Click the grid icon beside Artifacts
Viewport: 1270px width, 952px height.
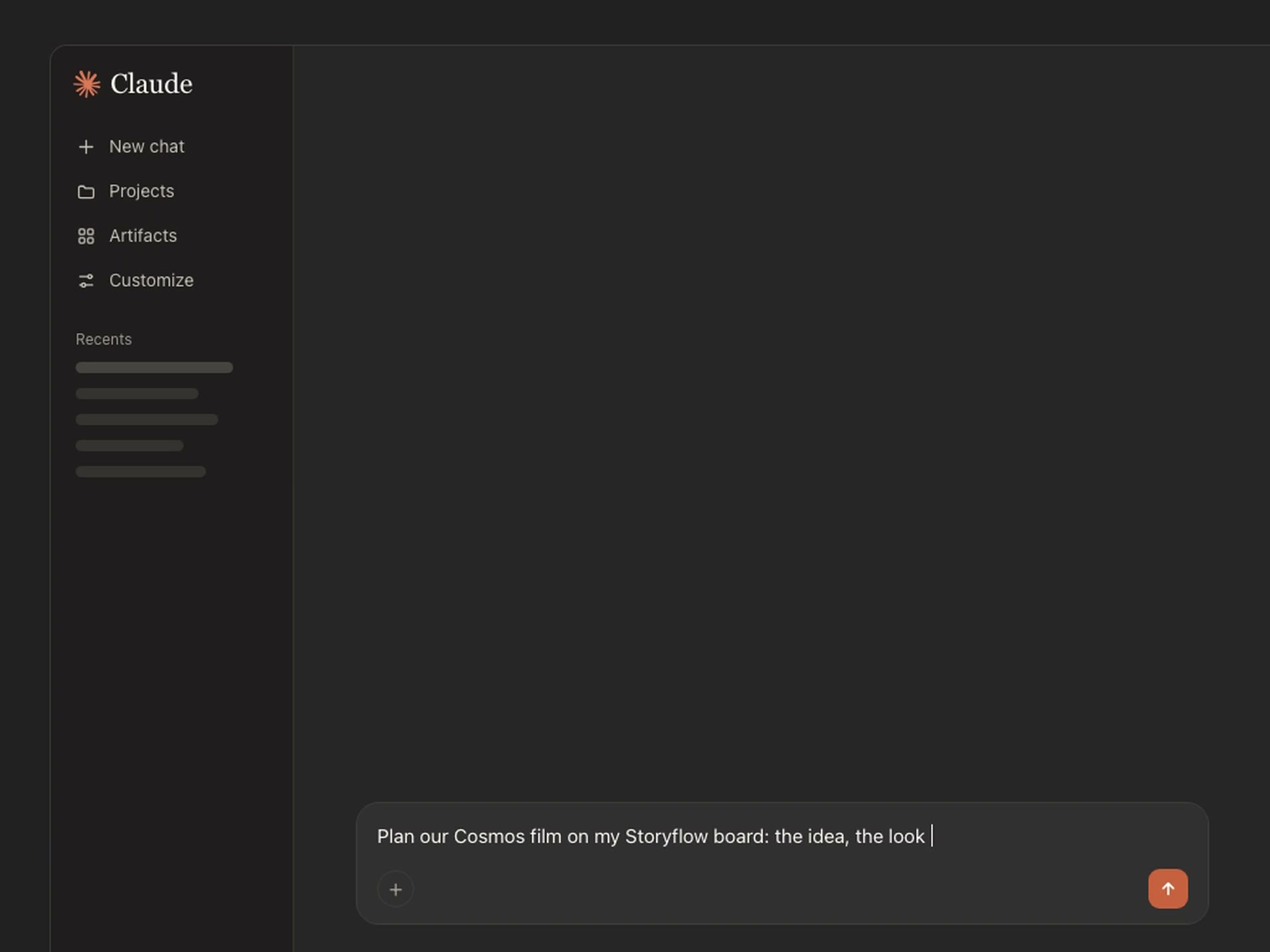tap(86, 236)
